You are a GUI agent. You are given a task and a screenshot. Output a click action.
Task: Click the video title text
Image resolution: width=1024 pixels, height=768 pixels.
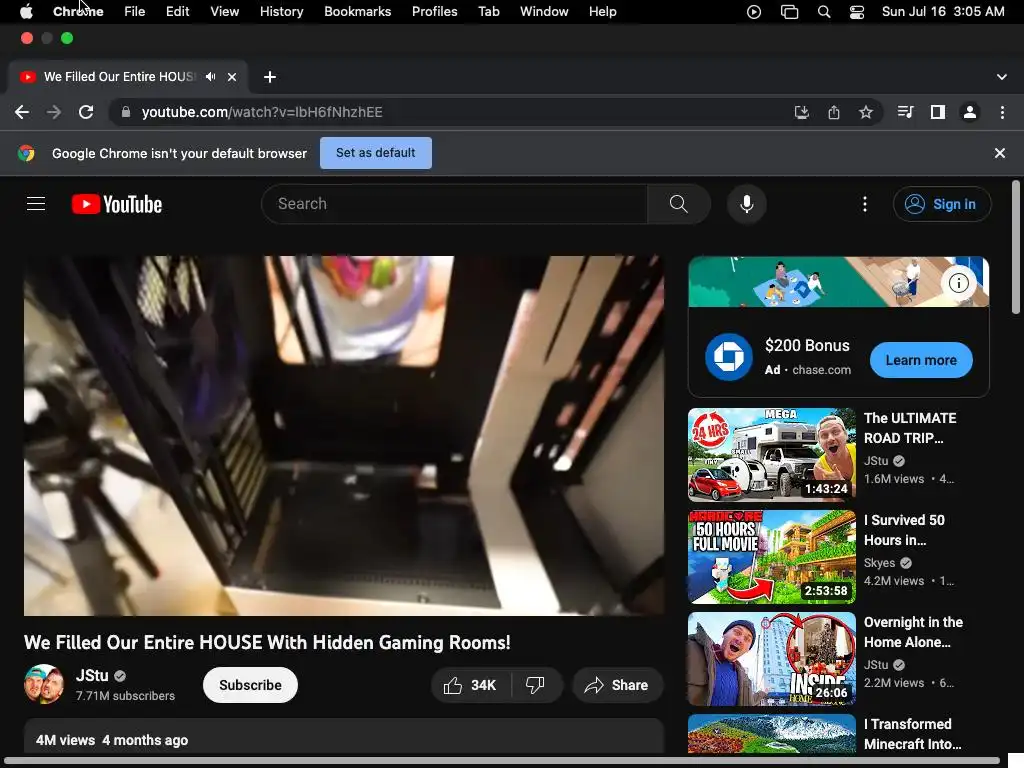(x=267, y=643)
